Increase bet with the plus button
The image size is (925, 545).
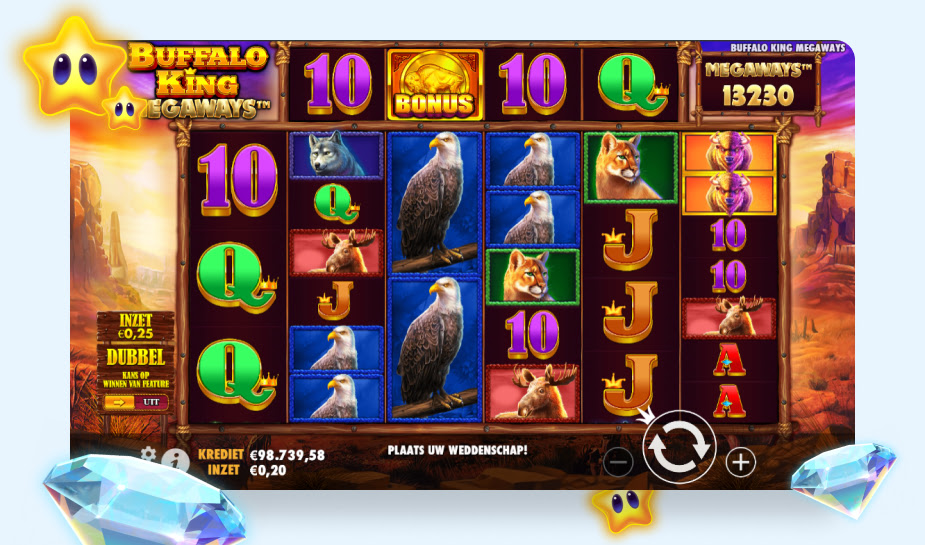click(741, 462)
